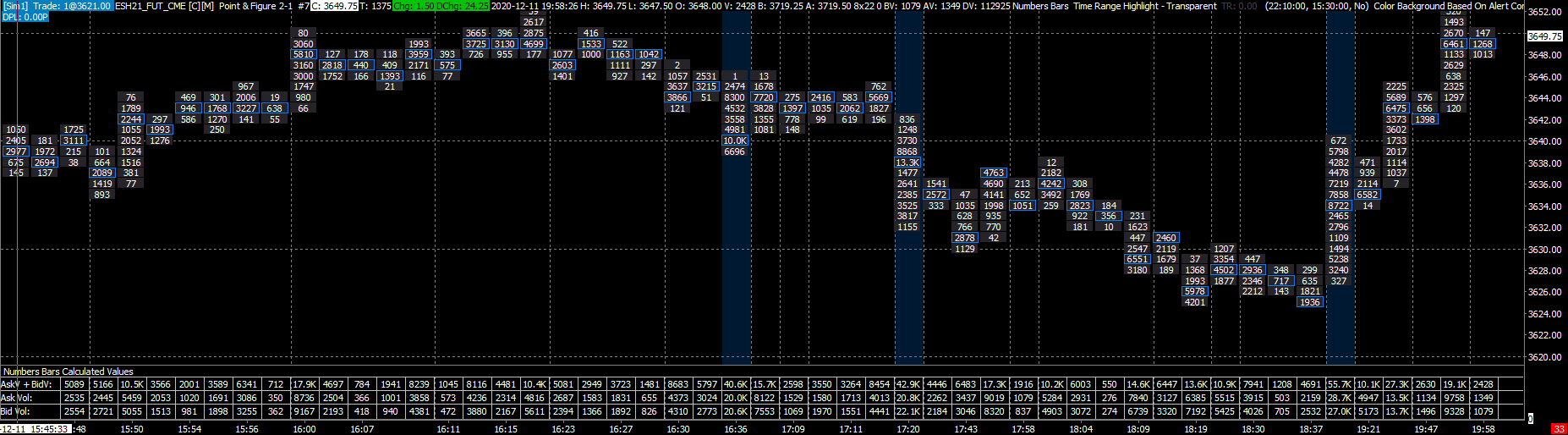Click the blue-outlined 5810 cell
Viewport: 1568px width, 435px height.
304,54
